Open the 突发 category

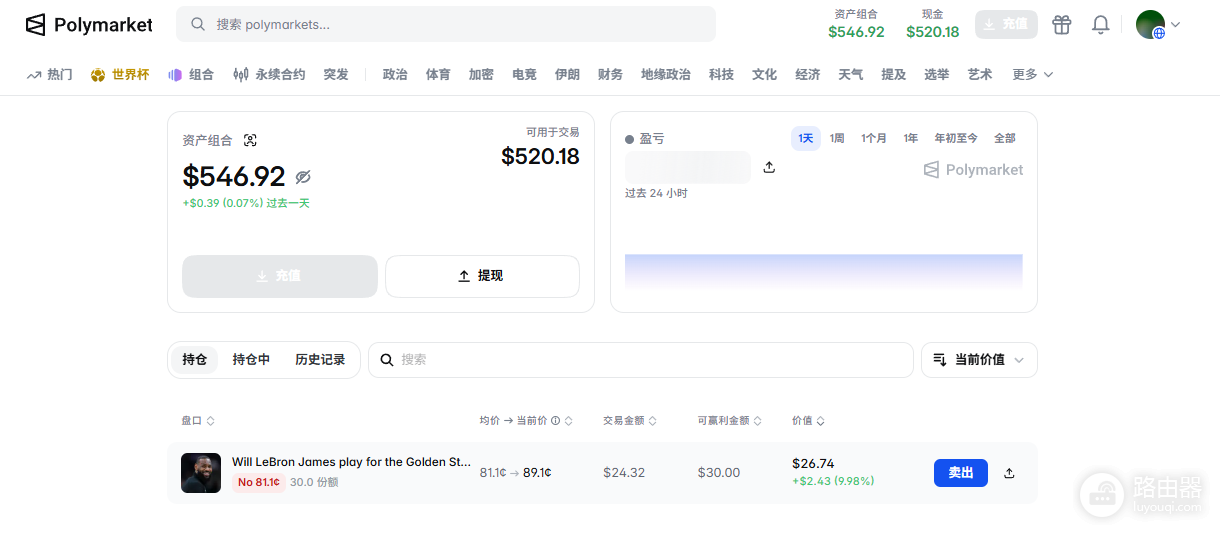[x=336, y=74]
